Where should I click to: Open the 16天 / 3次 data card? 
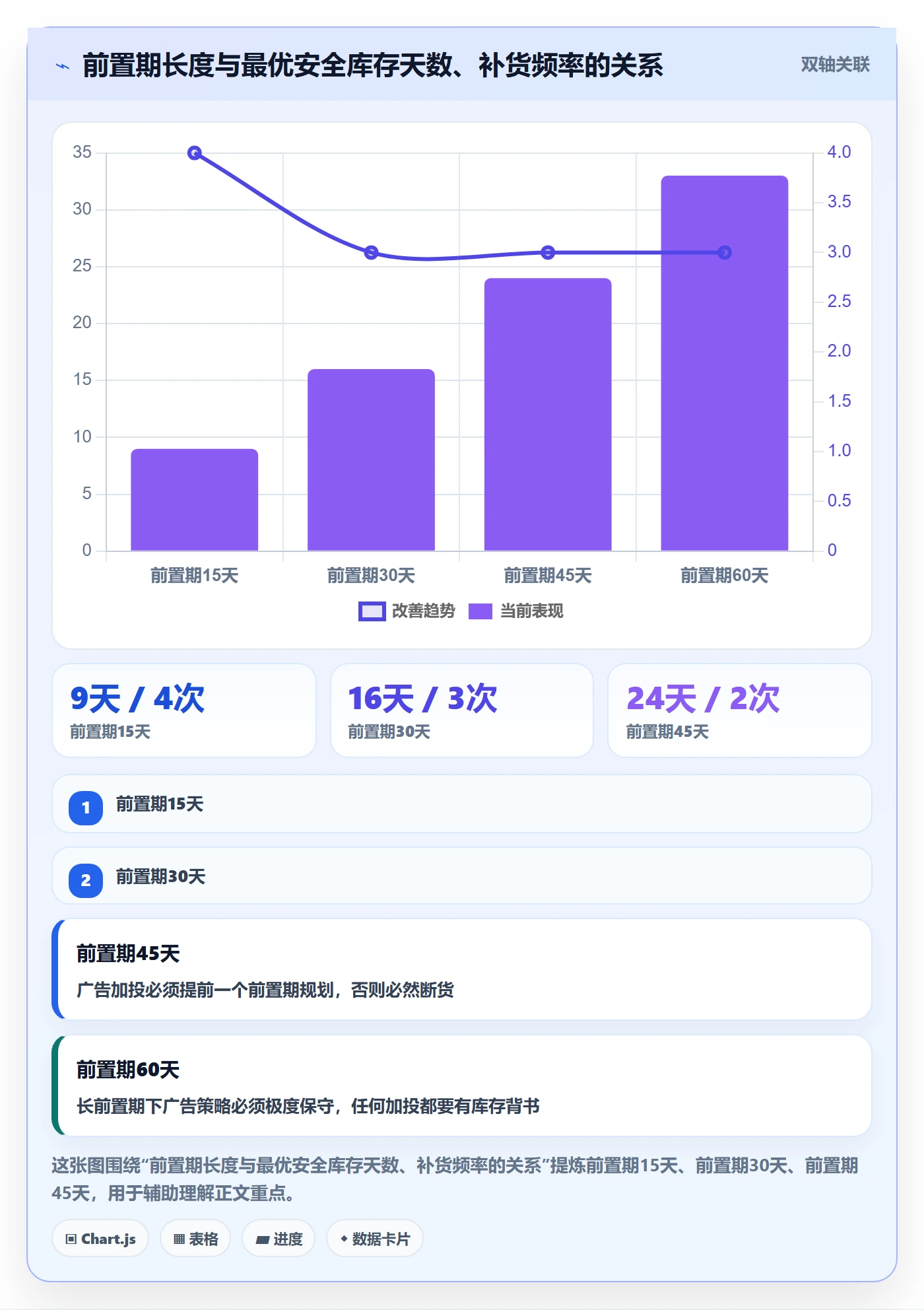462,710
